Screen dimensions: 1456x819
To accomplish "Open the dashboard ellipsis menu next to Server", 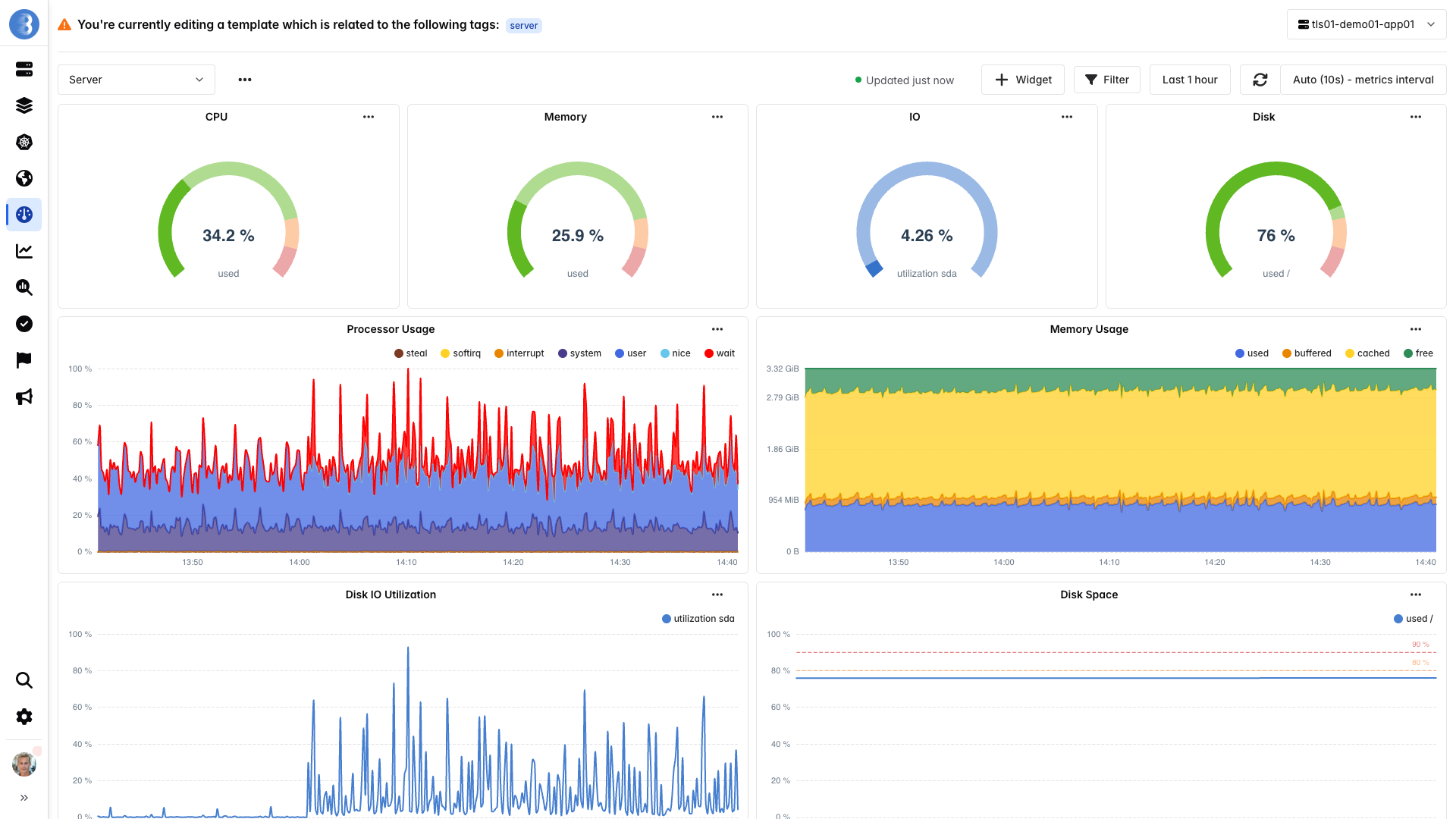I will tap(245, 80).
